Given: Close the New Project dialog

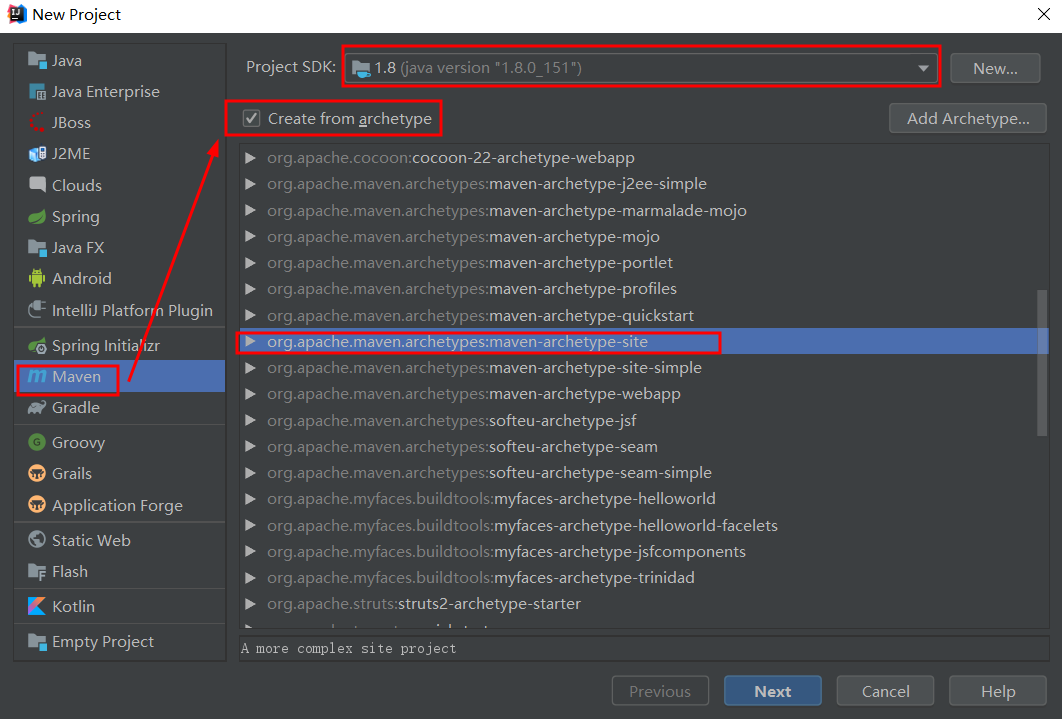Looking at the screenshot, I should click(x=1044, y=14).
